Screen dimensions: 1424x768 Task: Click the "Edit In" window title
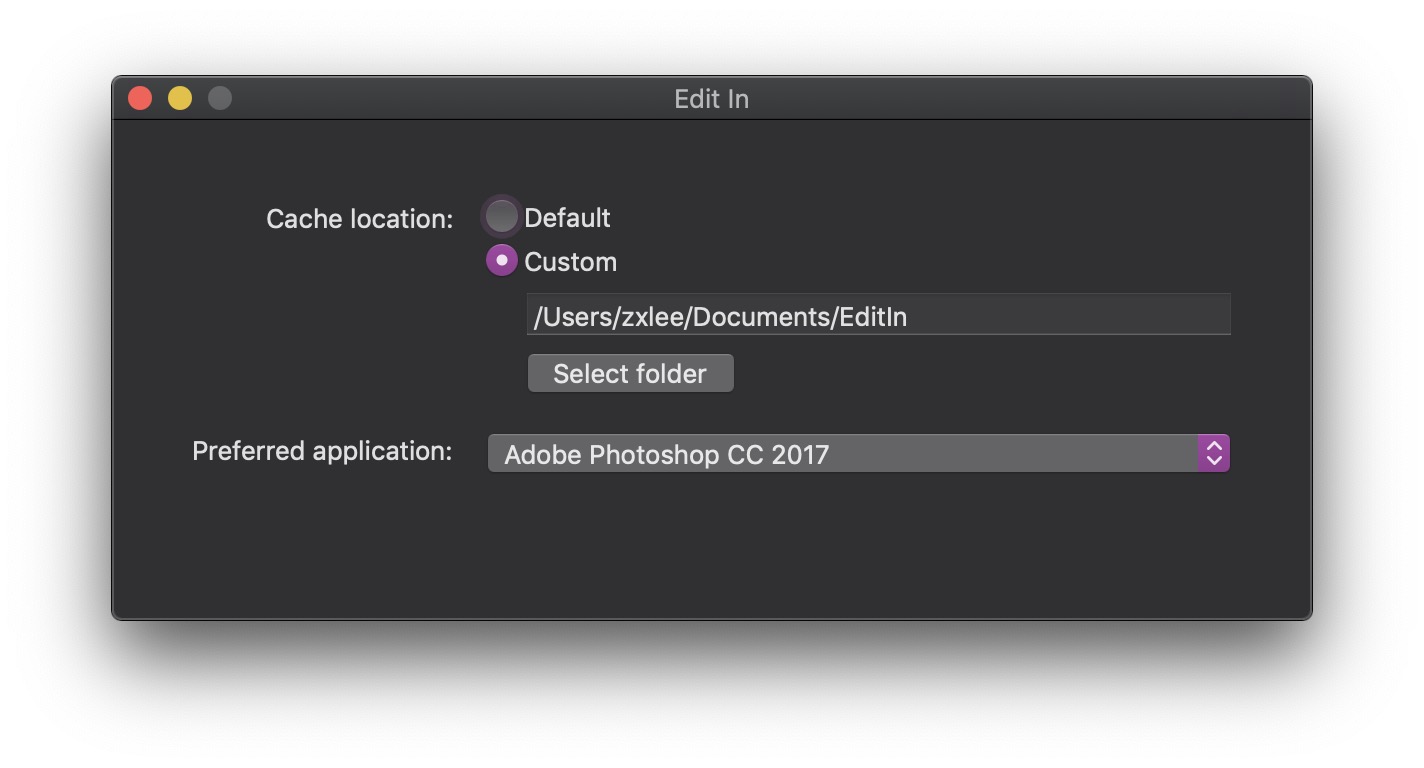tap(711, 99)
